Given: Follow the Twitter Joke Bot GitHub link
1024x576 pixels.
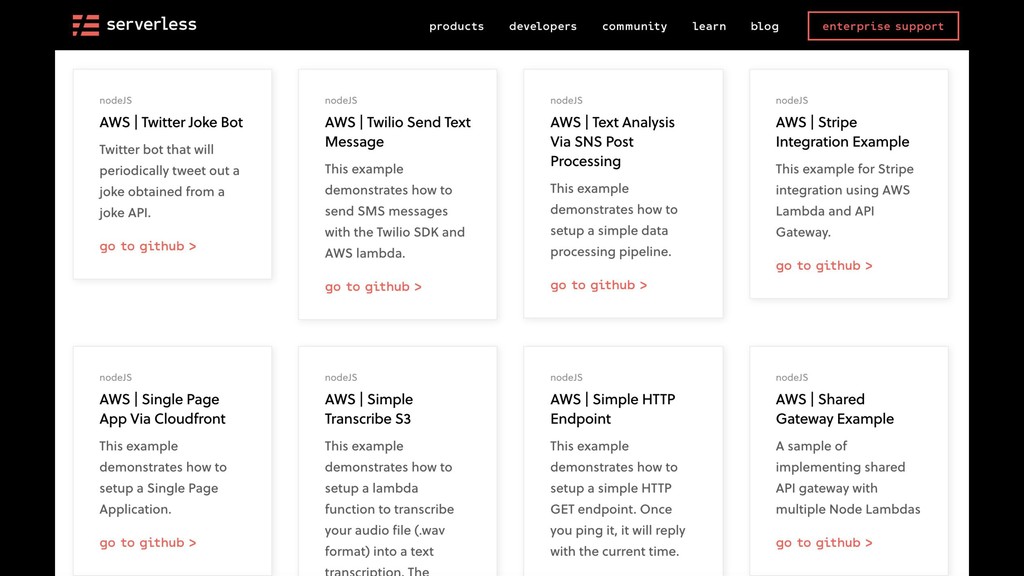Looking at the screenshot, I should [x=148, y=246].
